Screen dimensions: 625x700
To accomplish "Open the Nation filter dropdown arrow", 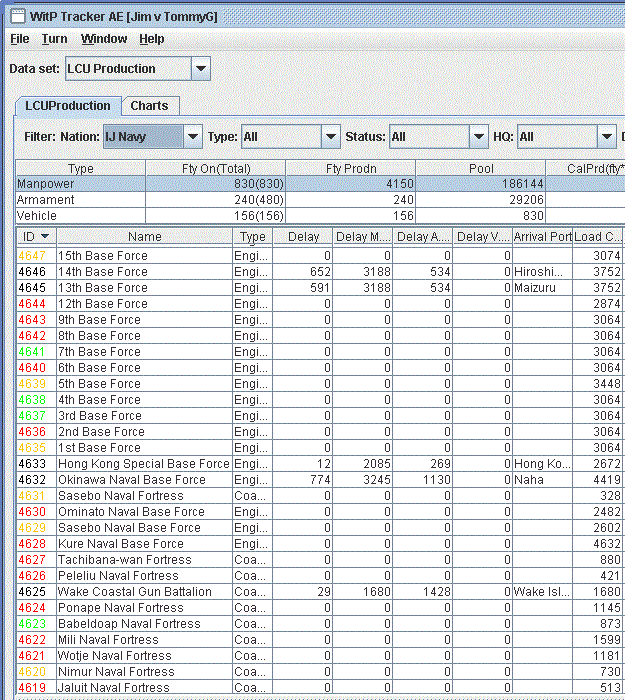I will click(x=193, y=137).
